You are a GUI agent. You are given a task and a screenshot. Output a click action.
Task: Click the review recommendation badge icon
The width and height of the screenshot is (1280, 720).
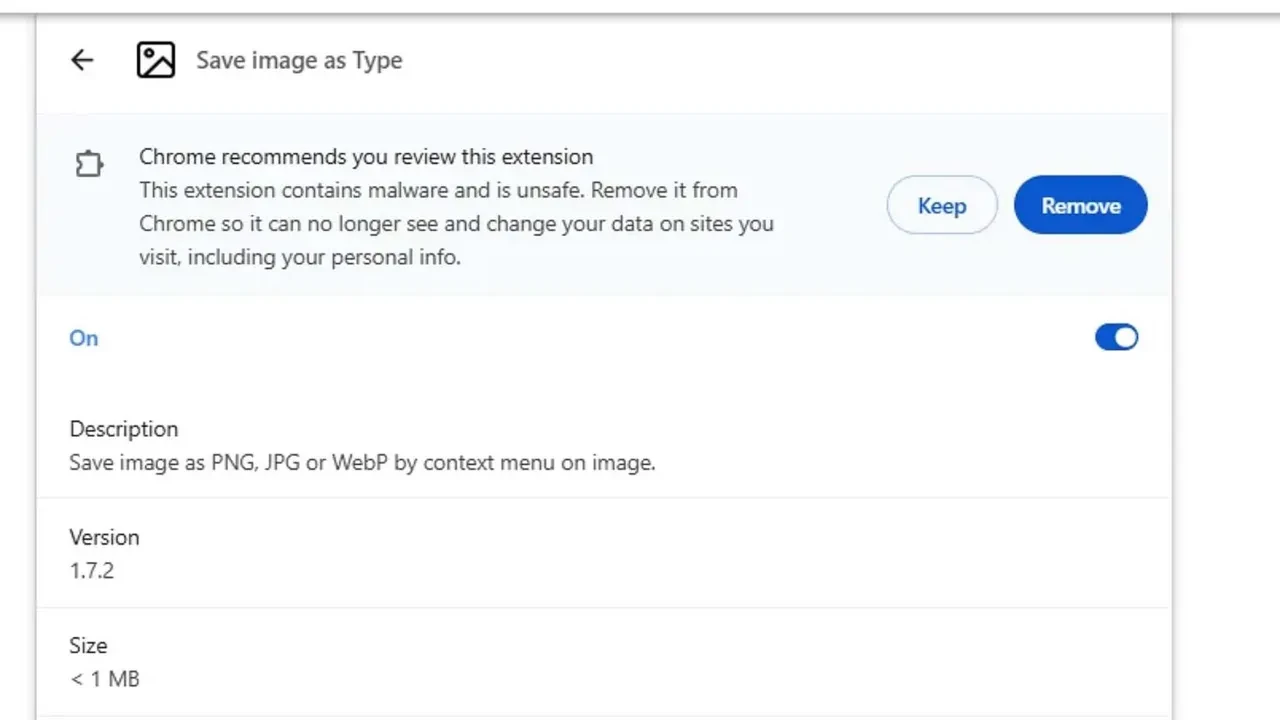click(89, 164)
